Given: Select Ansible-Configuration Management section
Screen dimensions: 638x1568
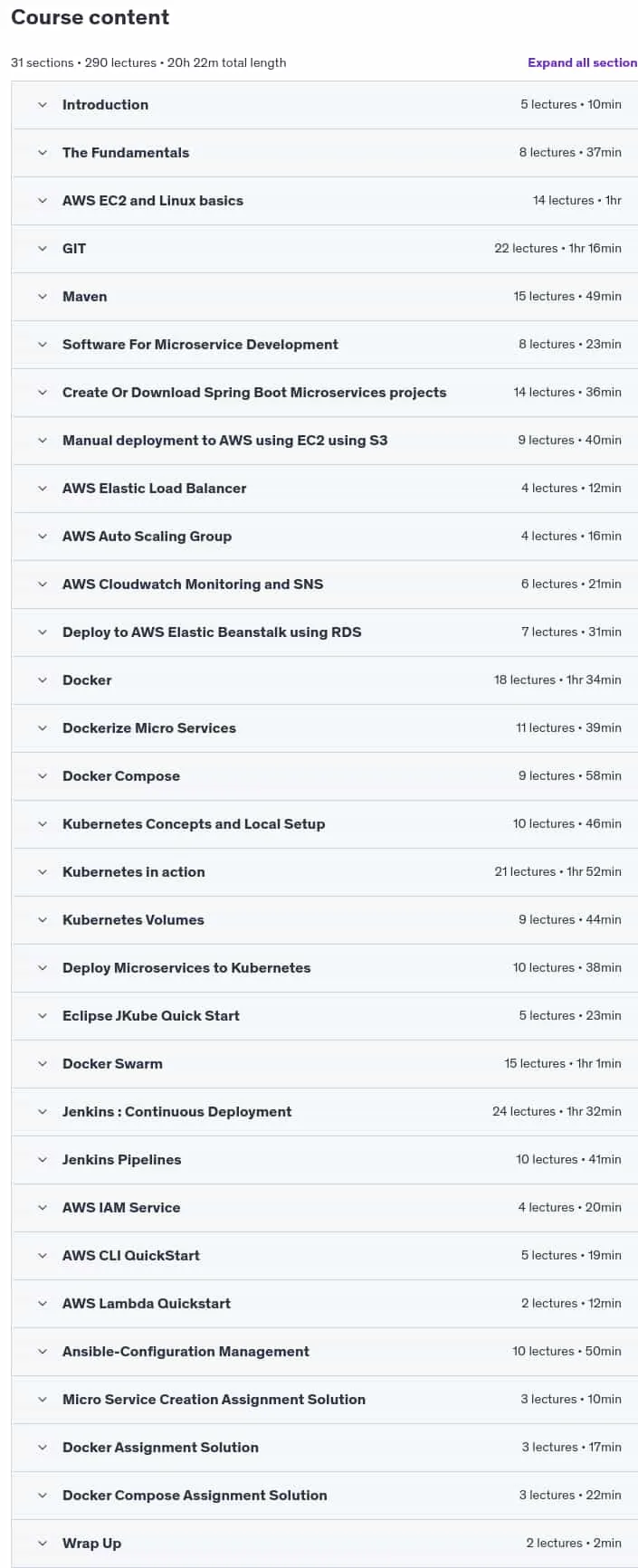Looking at the screenshot, I should (325, 1352).
